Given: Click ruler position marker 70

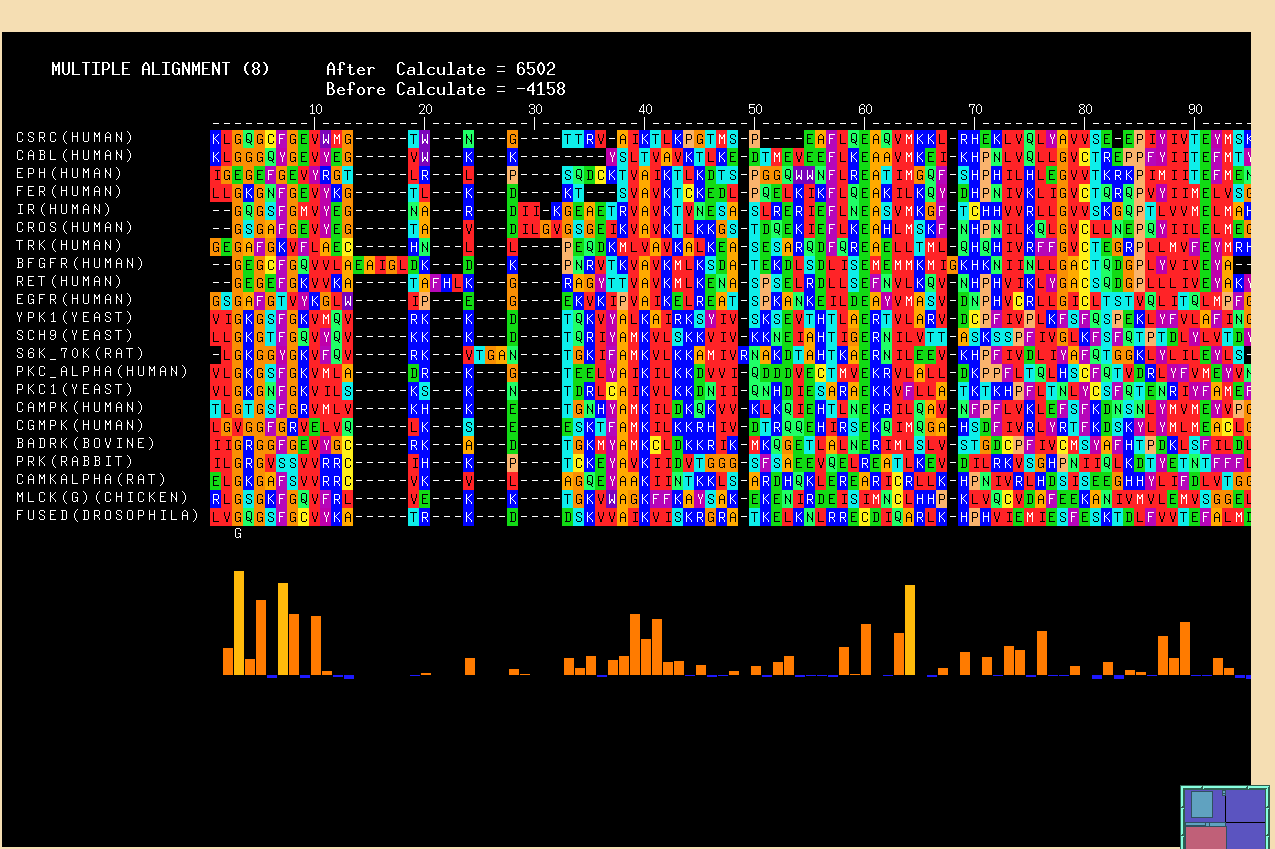Looking at the screenshot, I should 975,109.
